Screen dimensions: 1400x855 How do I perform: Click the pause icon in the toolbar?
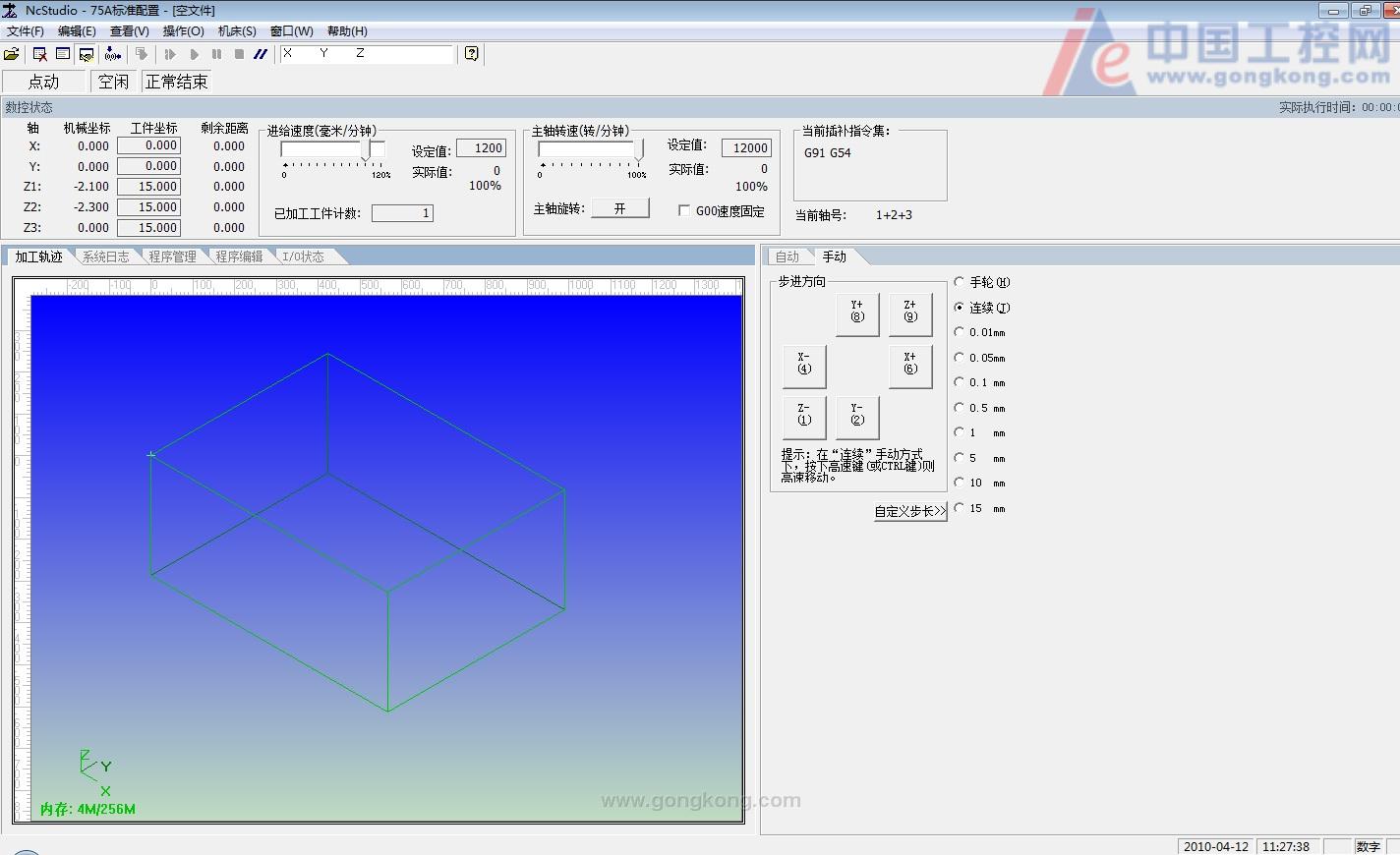(216, 54)
